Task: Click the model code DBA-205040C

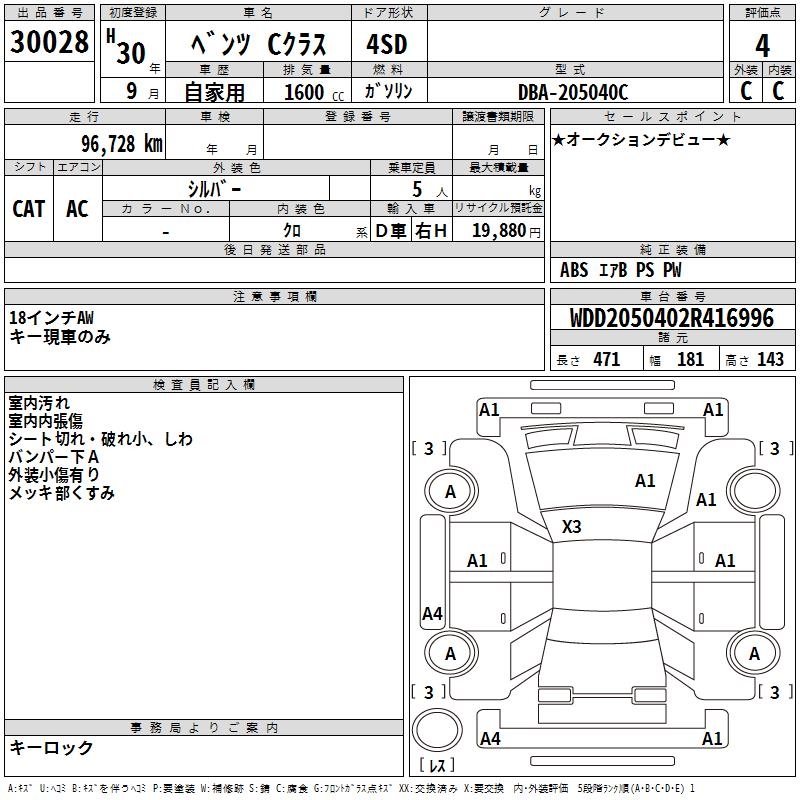Action: [573, 92]
